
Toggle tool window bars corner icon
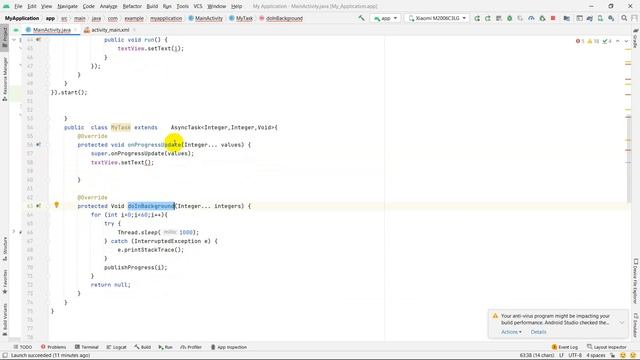pyautogui.click(x=4, y=355)
